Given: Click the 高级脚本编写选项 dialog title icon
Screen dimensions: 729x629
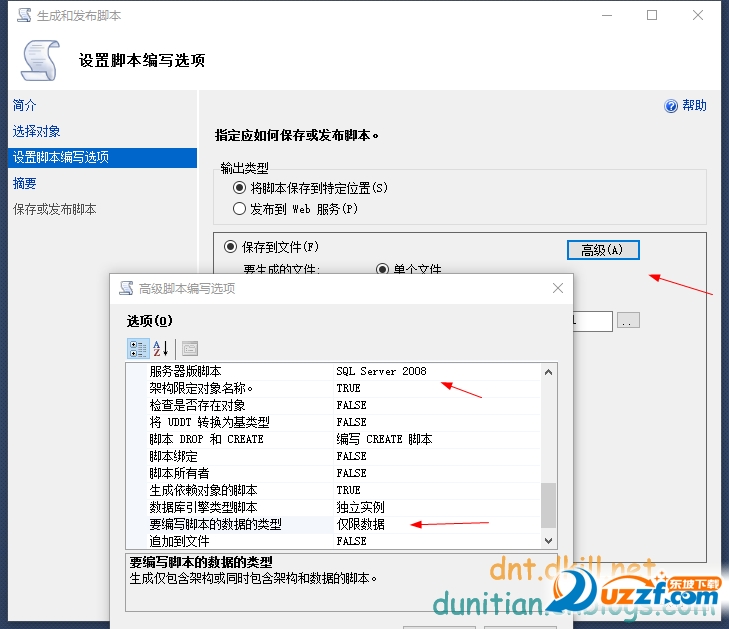Looking at the screenshot, I should click(126, 289).
